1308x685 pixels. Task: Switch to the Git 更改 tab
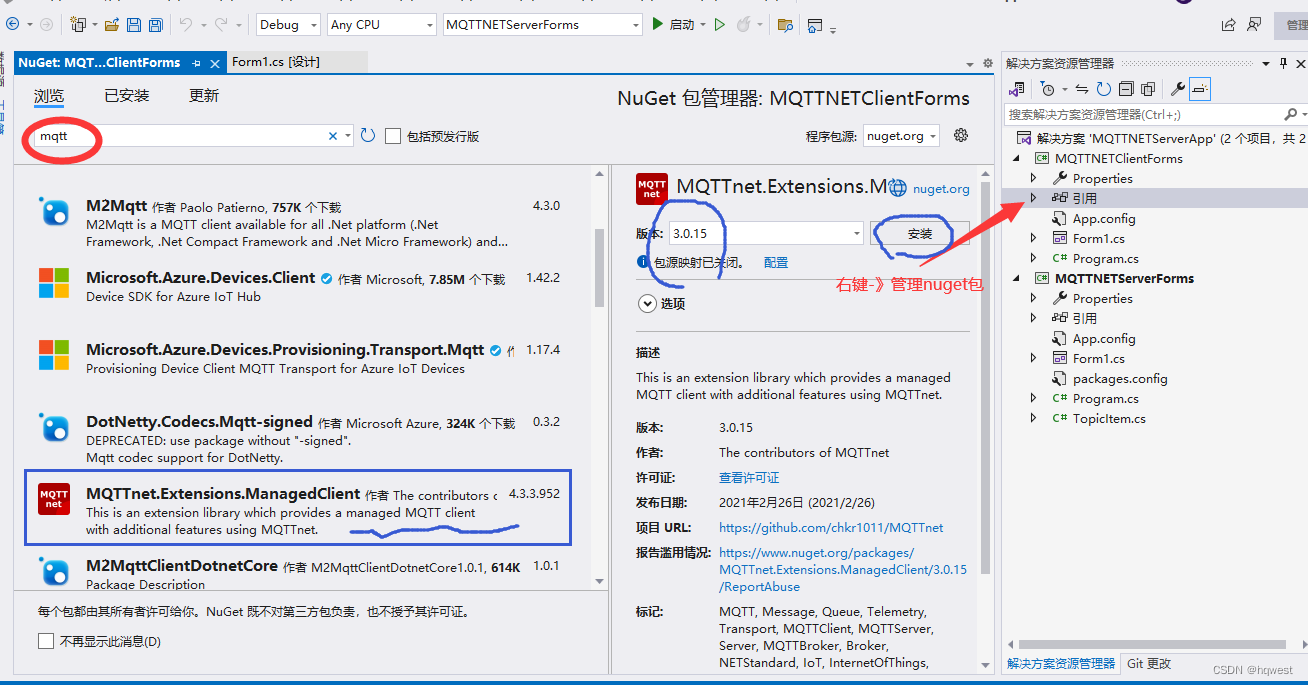click(1149, 663)
